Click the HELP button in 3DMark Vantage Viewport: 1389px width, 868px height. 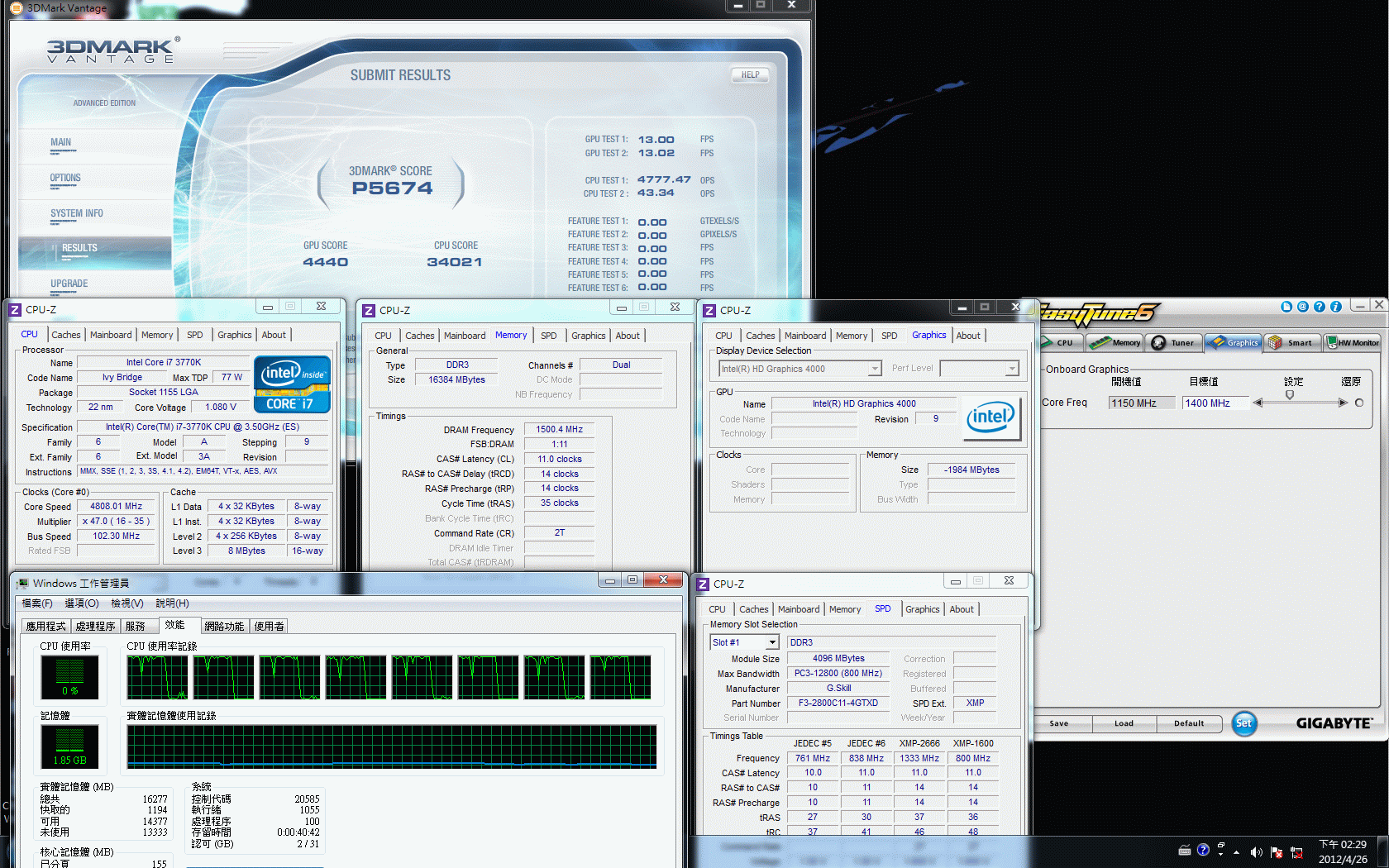pos(750,75)
